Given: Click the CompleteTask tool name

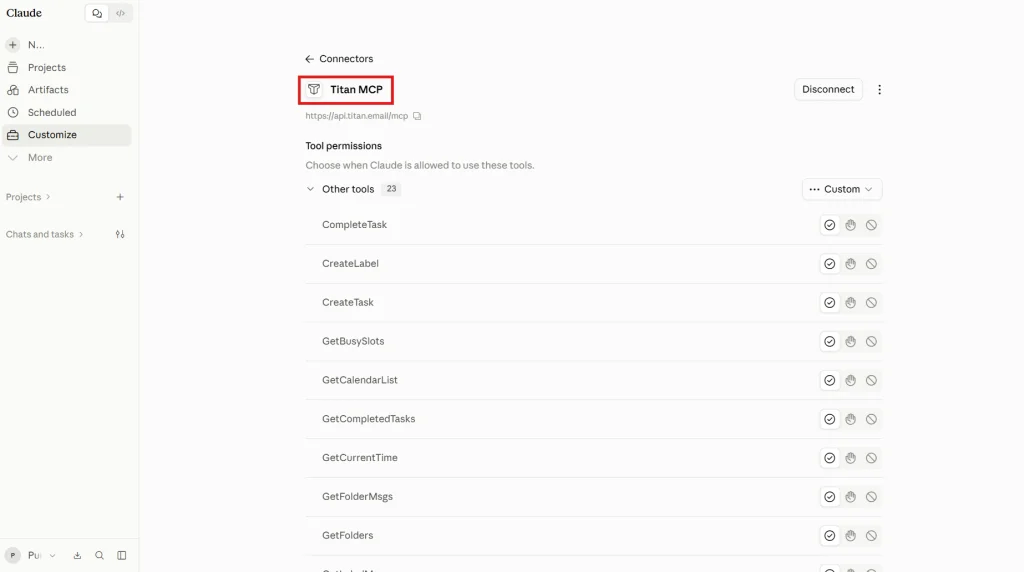Looking at the screenshot, I should [x=355, y=225].
